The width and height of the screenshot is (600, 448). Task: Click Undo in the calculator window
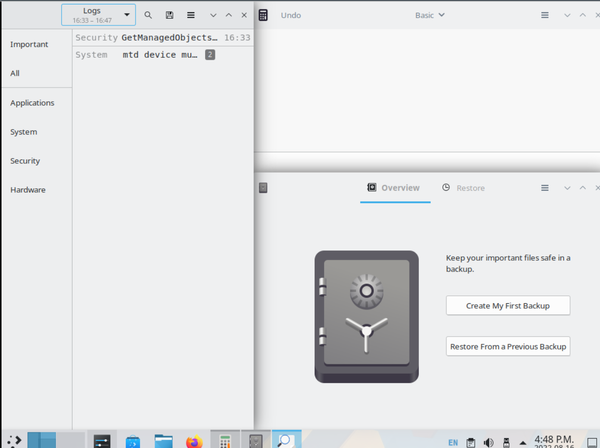[291, 15]
